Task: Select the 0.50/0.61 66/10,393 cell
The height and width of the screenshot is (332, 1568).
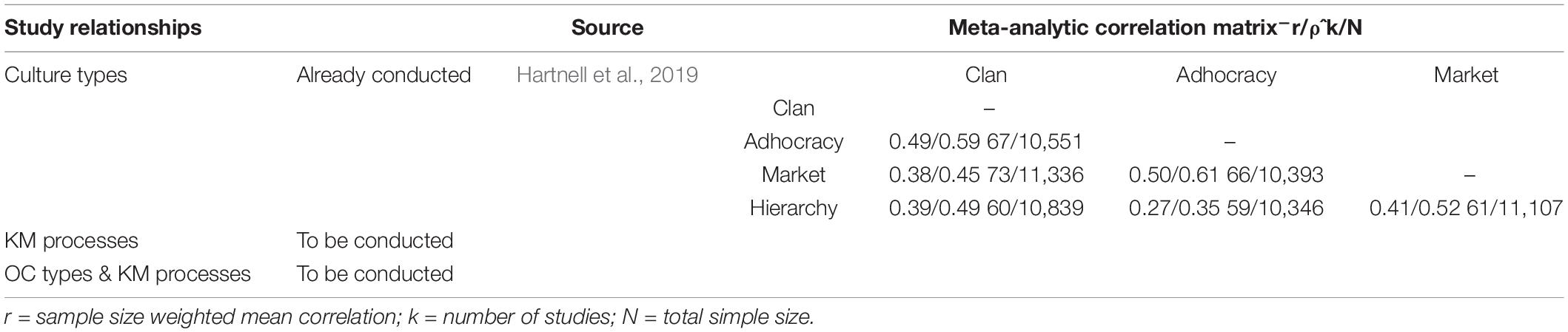Action: coord(1226,175)
